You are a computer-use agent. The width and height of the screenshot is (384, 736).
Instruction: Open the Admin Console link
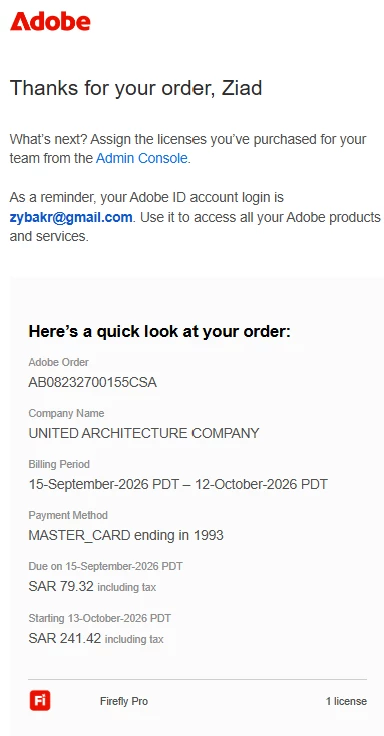click(141, 158)
